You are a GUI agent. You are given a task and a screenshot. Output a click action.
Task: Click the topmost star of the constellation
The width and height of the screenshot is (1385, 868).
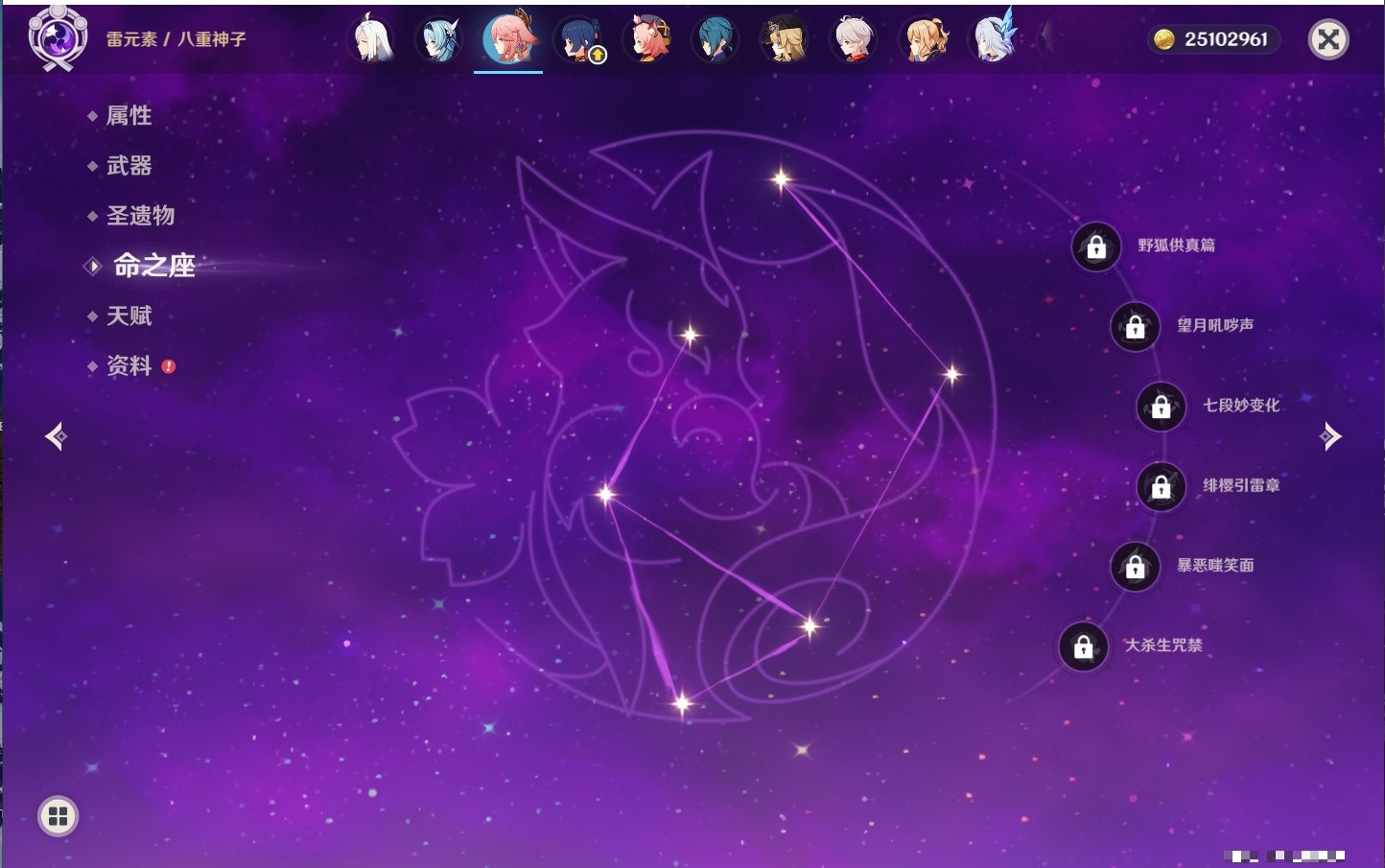[x=781, y=178]
